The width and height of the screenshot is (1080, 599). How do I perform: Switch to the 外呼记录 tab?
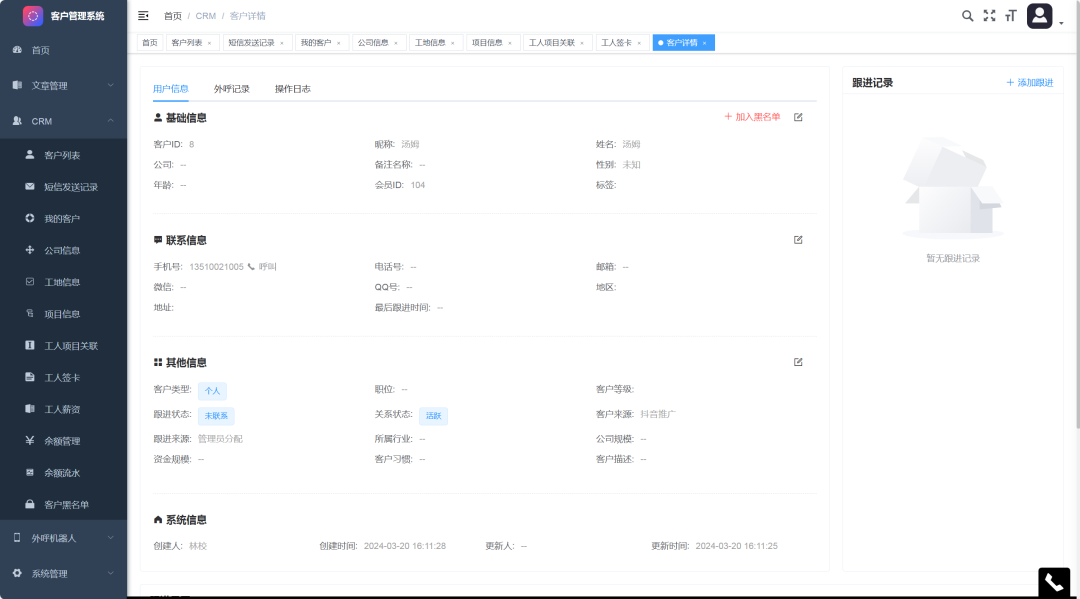coord(231,89)
